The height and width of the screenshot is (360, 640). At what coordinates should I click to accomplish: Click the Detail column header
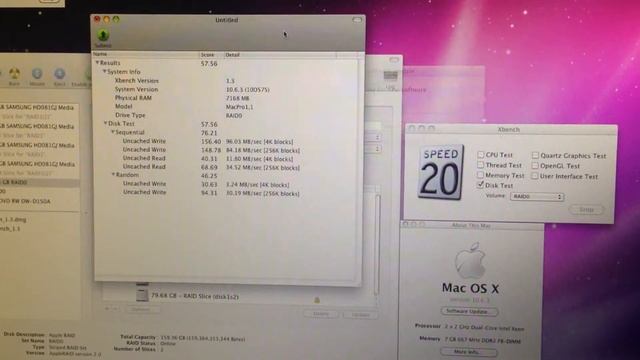(x=280, y=54)
